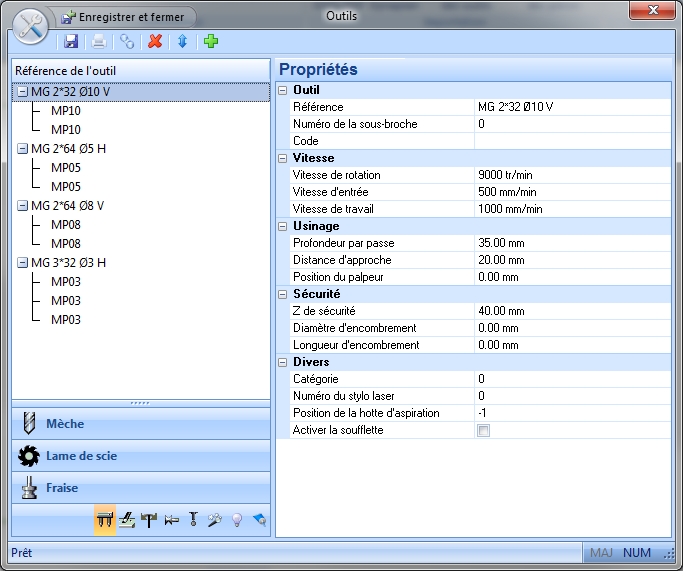Image resolution: width=683 pixels, height=571 pixels.
Task: Edit the 'Vitesse de rotation' value field
Action: tap(570, 175)
